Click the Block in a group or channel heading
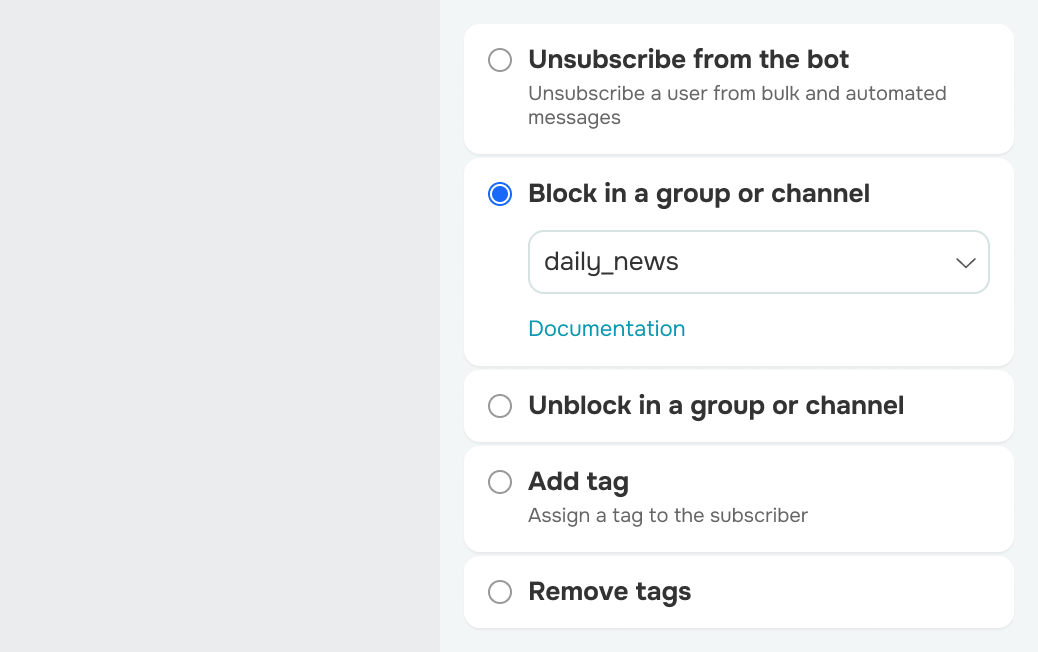Screen dimensions: 1038x652 coord(698,194)
